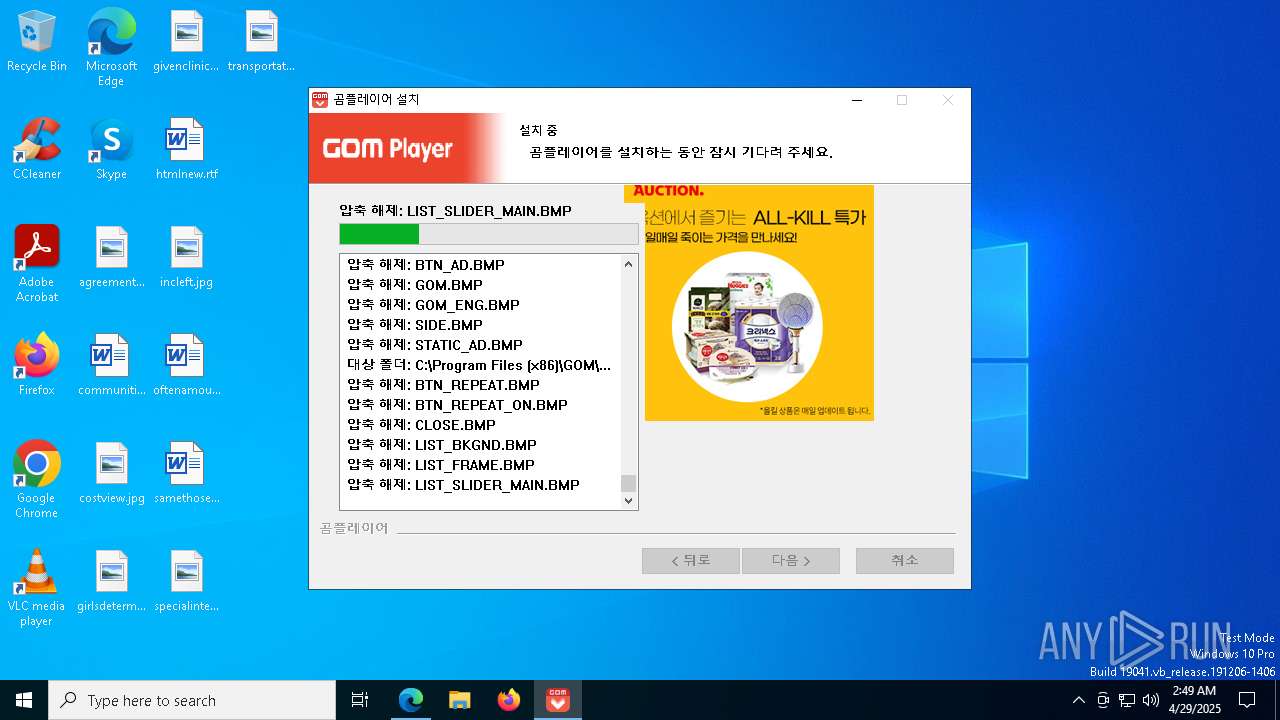
Task: Click the taskbar clock showing 2:49 AM
Action: [x=1194, y=700]
